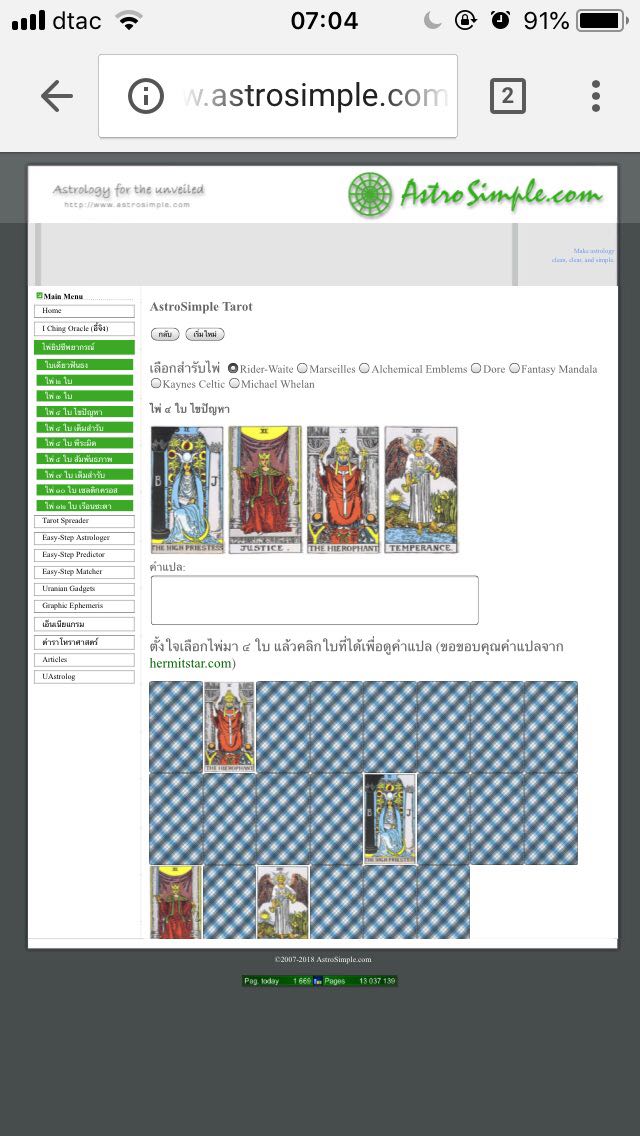This screenshot has width=640, height=1136.
Task: Click the ©2007-2018 AstroSimple.com footer text
Action: point(323,959)
